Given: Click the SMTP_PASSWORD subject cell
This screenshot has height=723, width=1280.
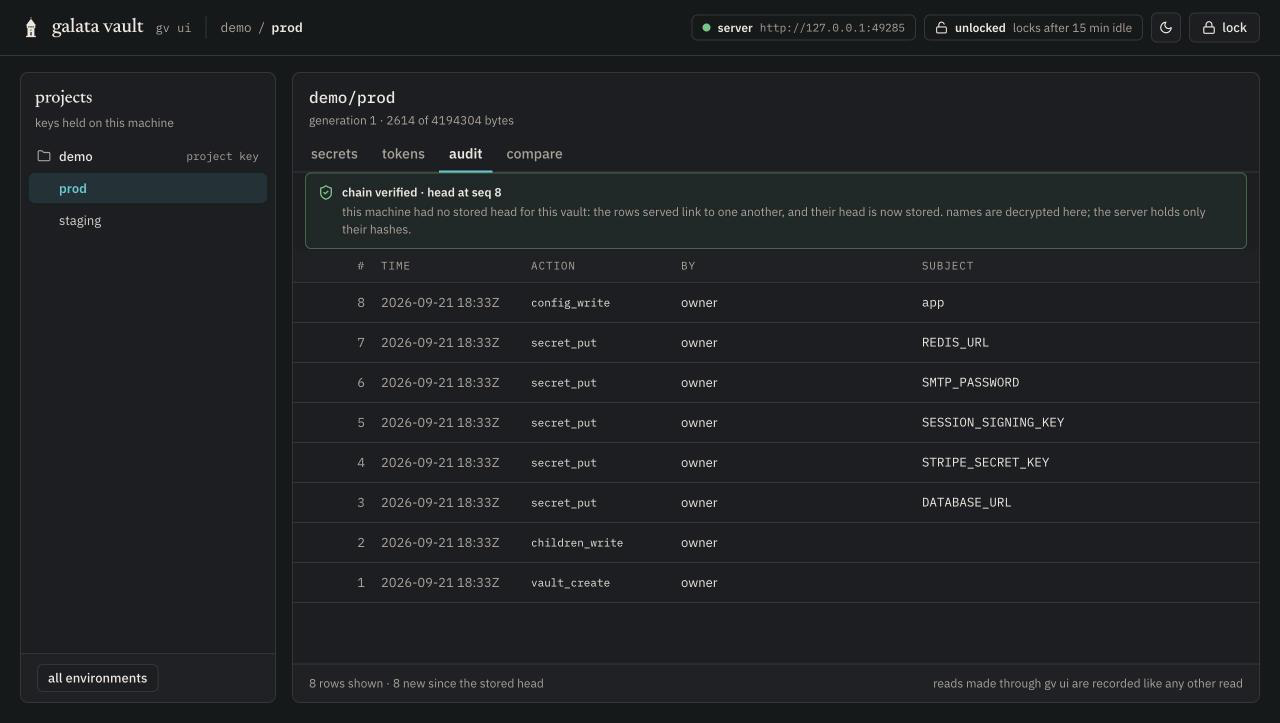Looking at the screenshot, I should coord(971,383).
